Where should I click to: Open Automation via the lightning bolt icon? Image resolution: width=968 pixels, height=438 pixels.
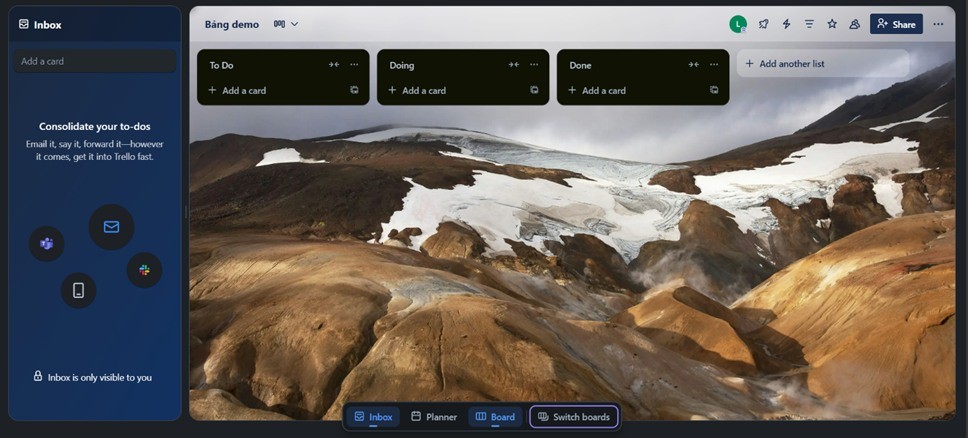coord(787,24)
